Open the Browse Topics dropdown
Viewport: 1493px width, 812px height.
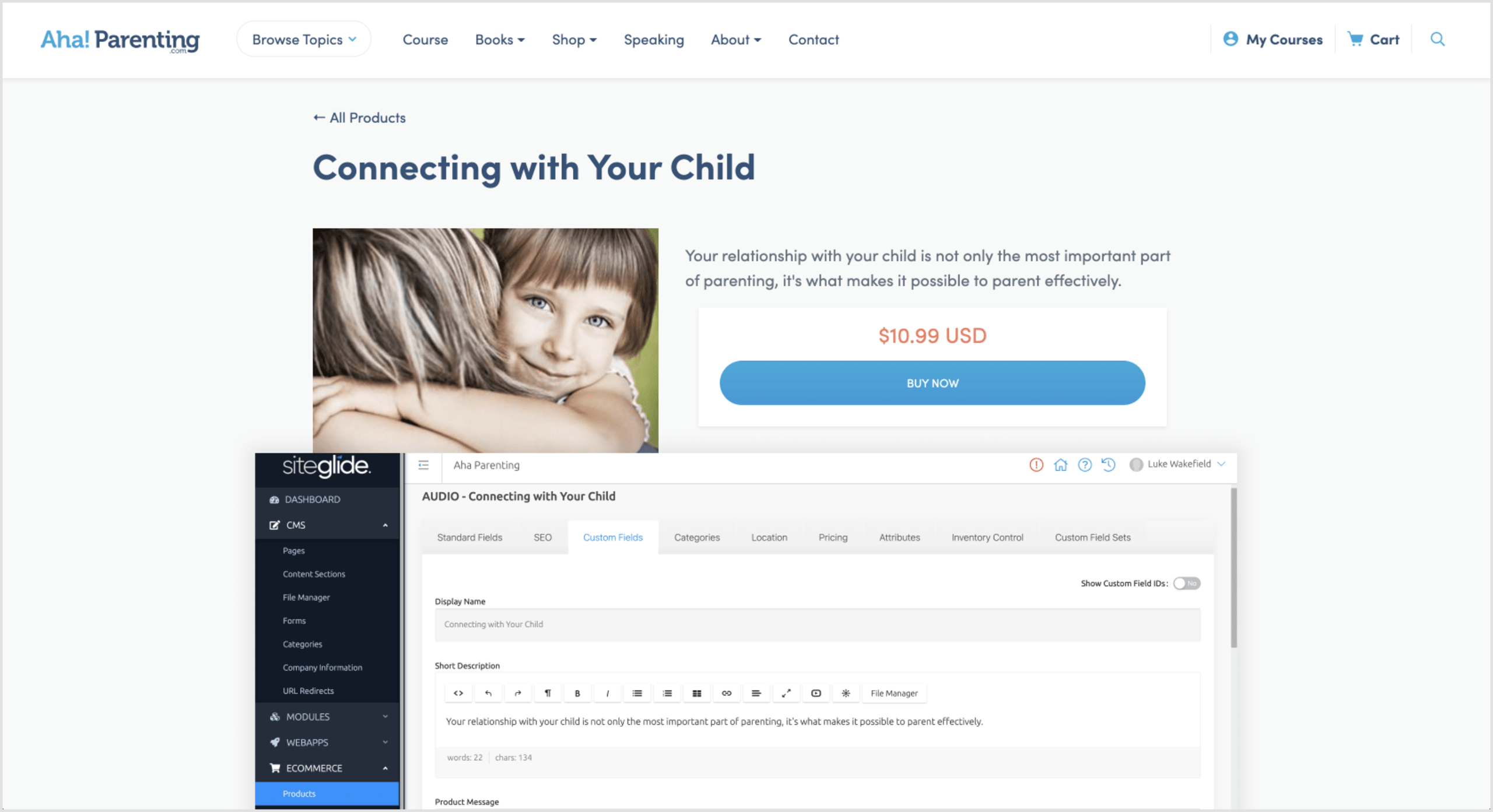pyautogui.click(x=303, y=40)
